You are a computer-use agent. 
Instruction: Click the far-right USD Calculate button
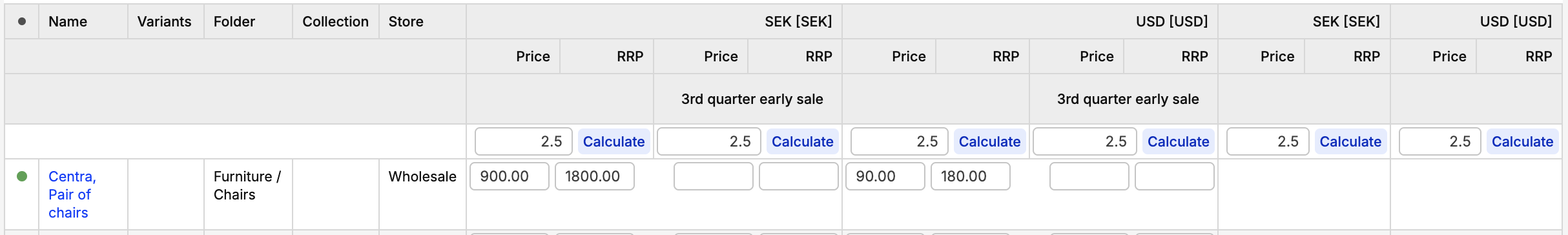(1522, 141)
